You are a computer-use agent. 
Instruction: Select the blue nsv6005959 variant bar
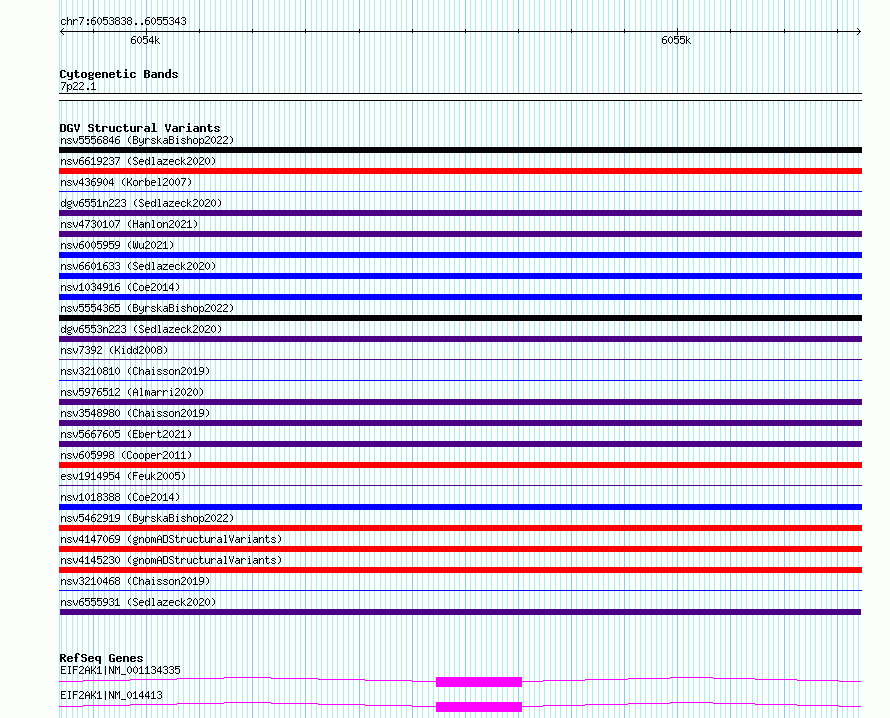coord(460,255)
